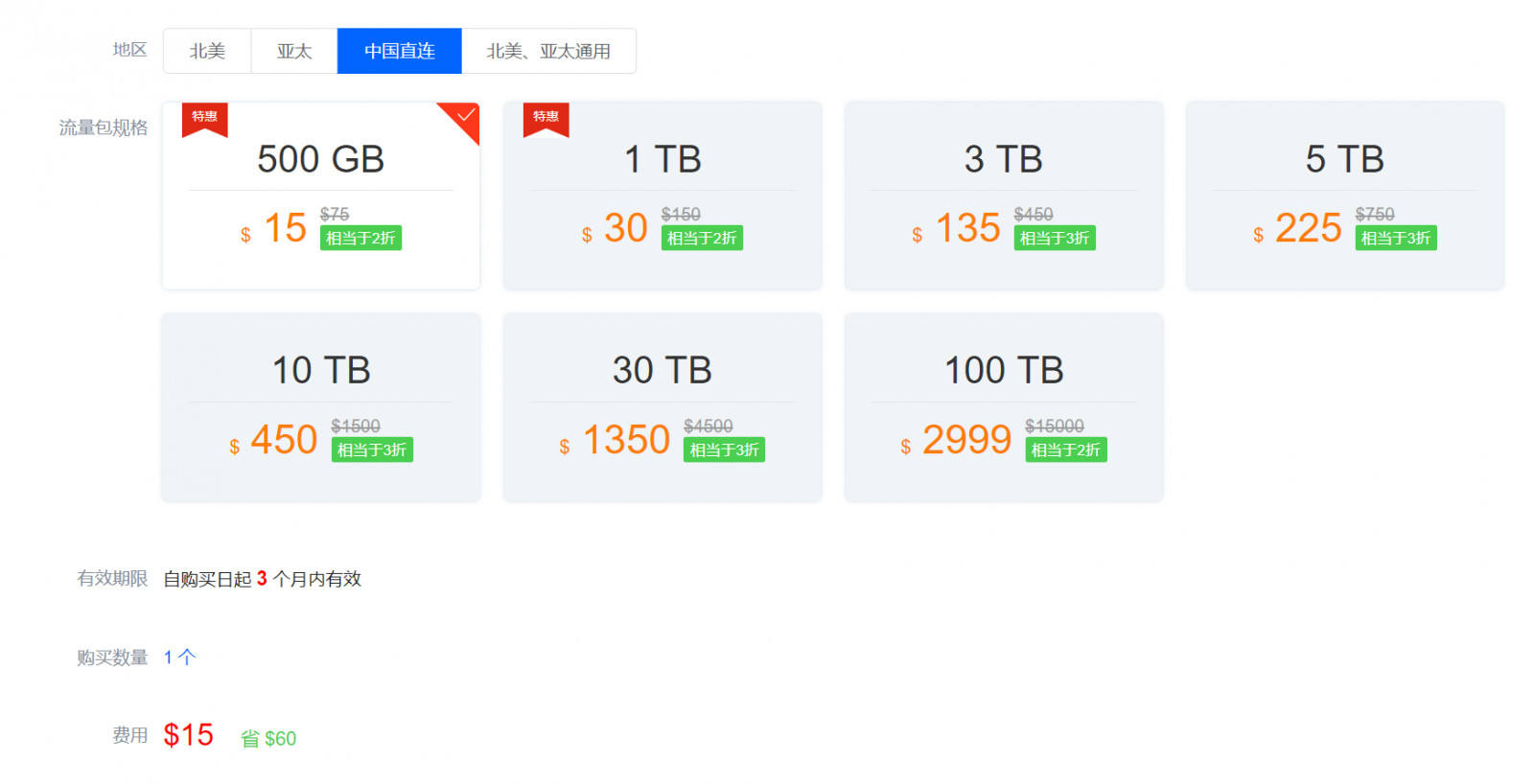Click the 相当于3折 tag on 3 TB
The image size is (1534, 784).
[1055, 239]
